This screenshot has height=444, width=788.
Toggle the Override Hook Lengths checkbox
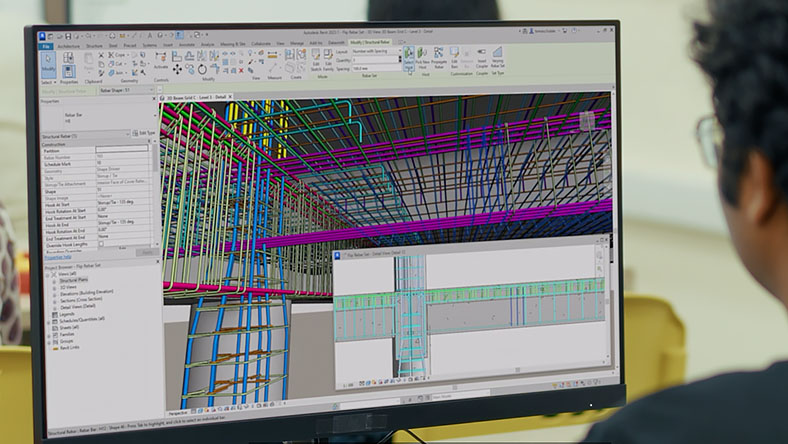[x=101, y=244]
